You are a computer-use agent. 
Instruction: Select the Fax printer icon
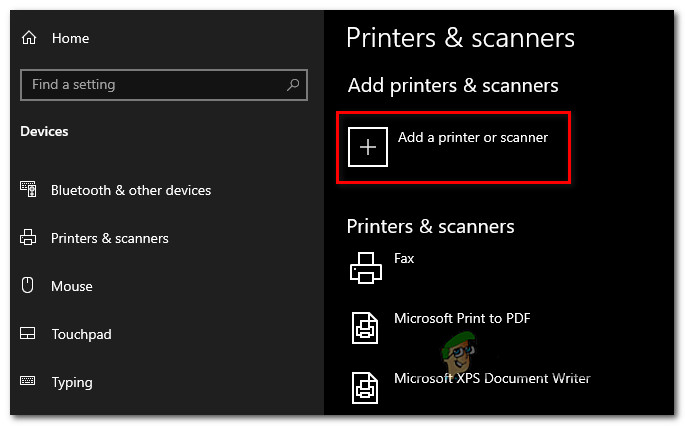pos(365,268)
